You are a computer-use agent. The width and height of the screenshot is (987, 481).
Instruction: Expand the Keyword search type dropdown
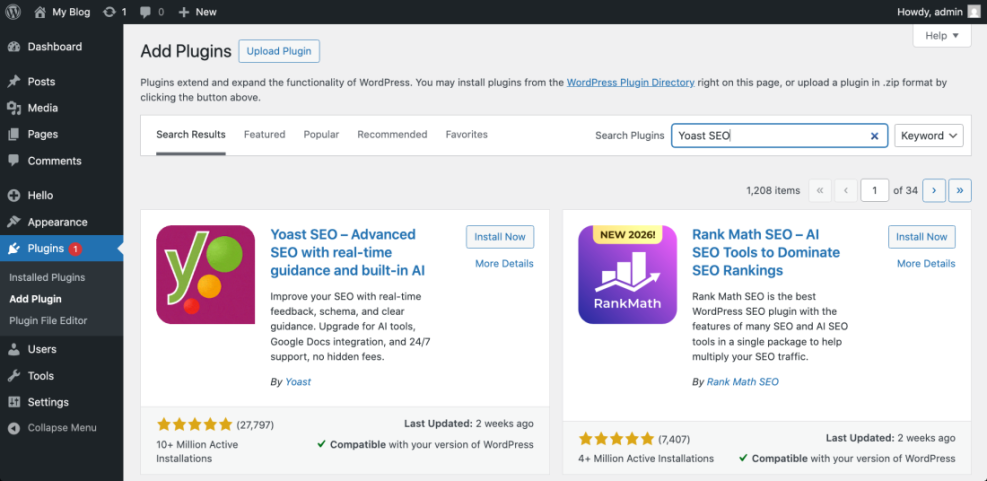[x=928, y=136]
